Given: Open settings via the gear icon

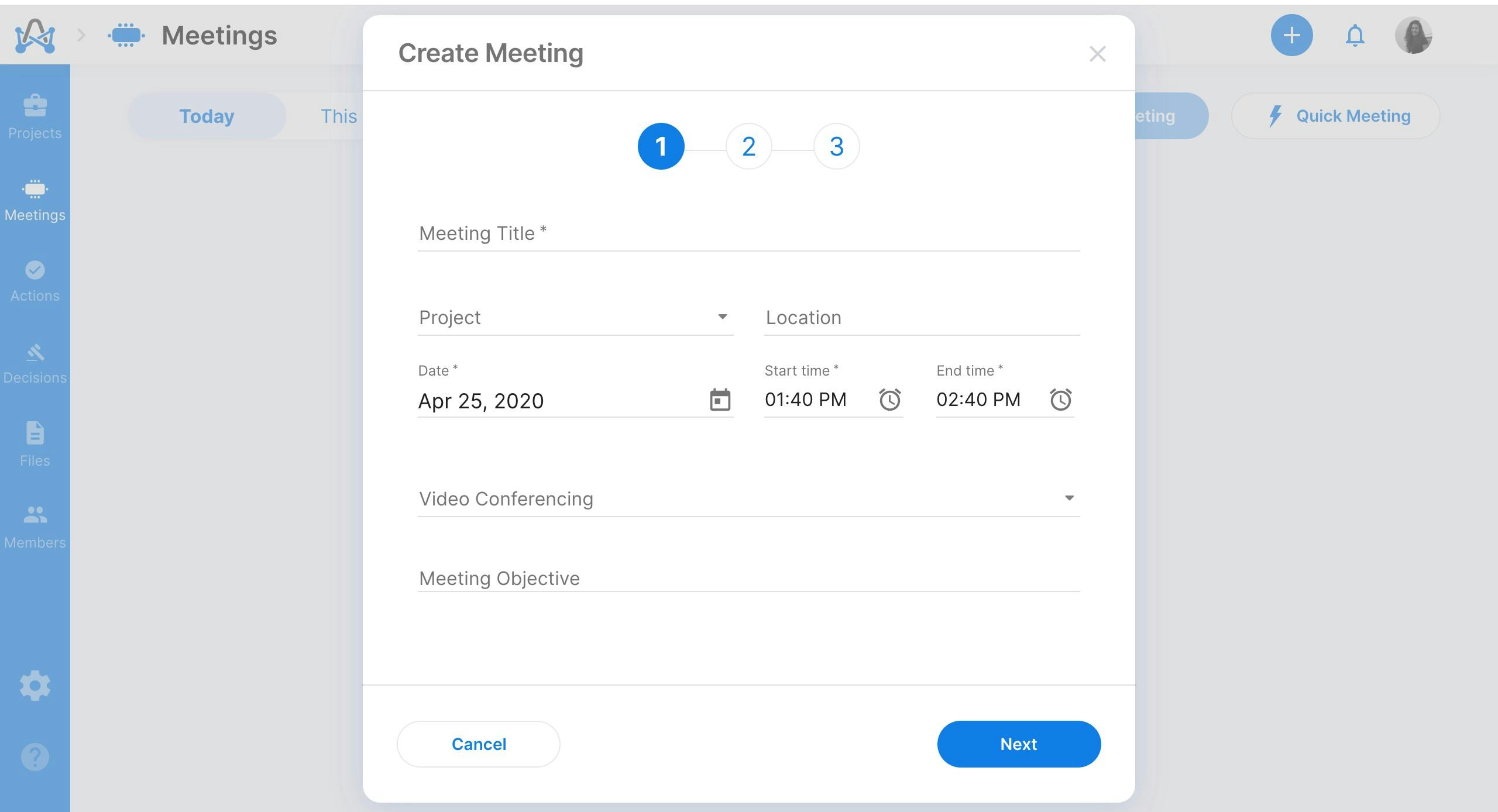Looking at the screenshot, I should [35, 686].
